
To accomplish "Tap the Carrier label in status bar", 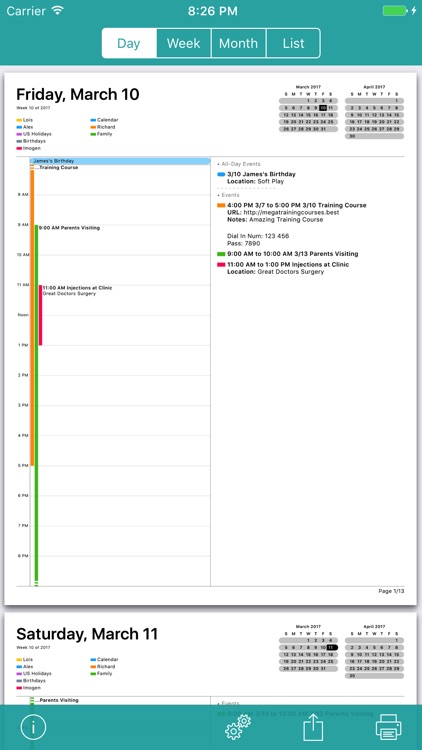I will [x=26, y=11].
